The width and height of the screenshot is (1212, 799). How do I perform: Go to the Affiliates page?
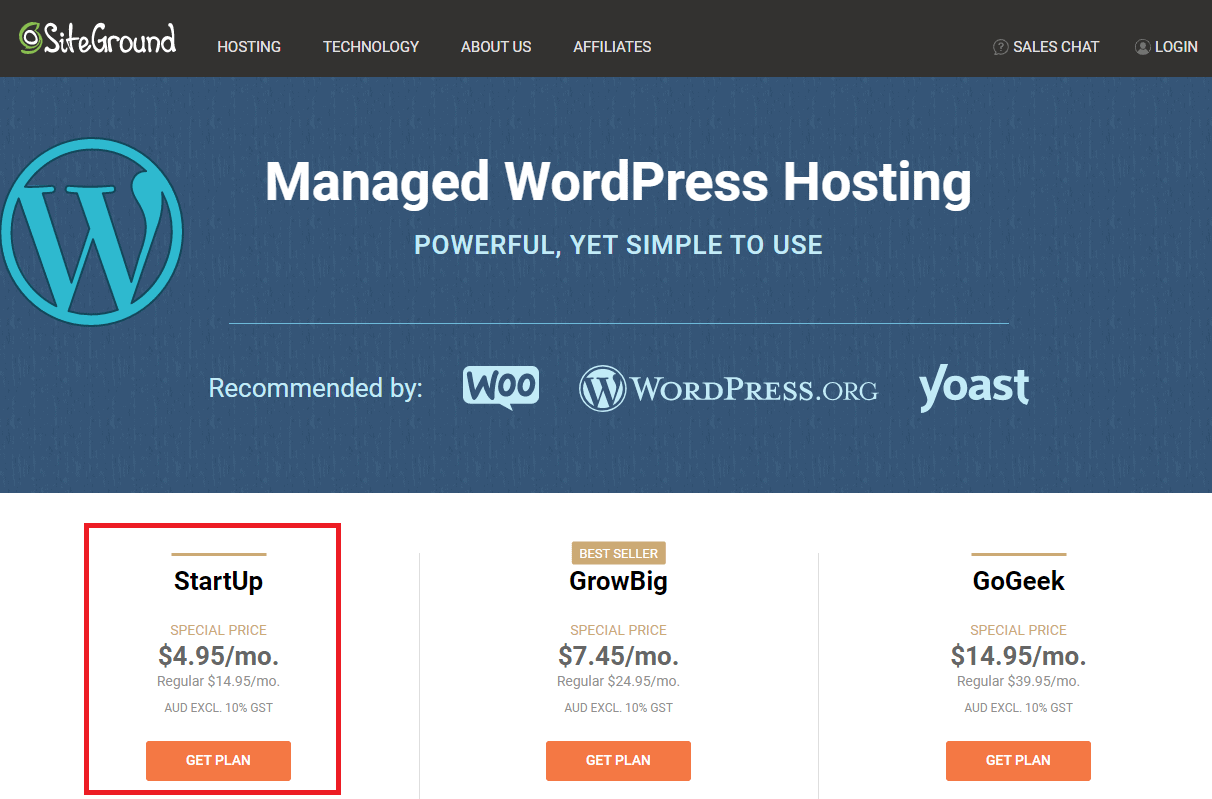pyautogui.click(x=612, y=47)
